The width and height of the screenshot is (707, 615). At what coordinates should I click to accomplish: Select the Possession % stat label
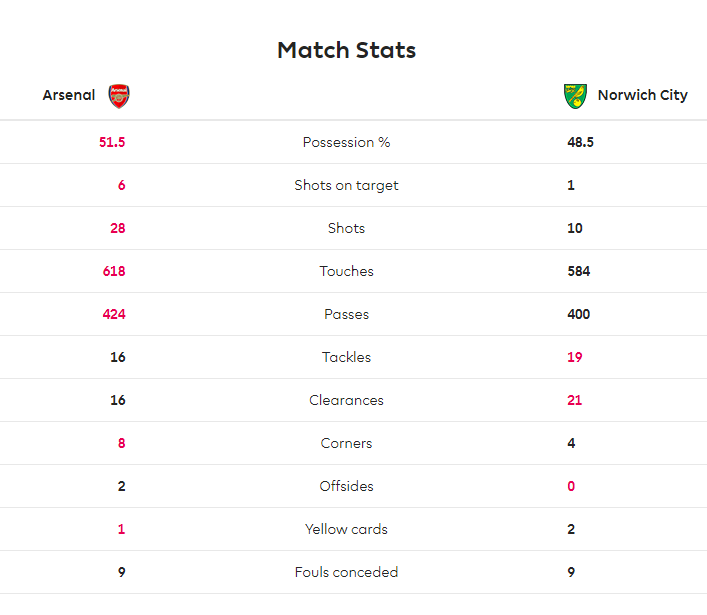(346, 142)
